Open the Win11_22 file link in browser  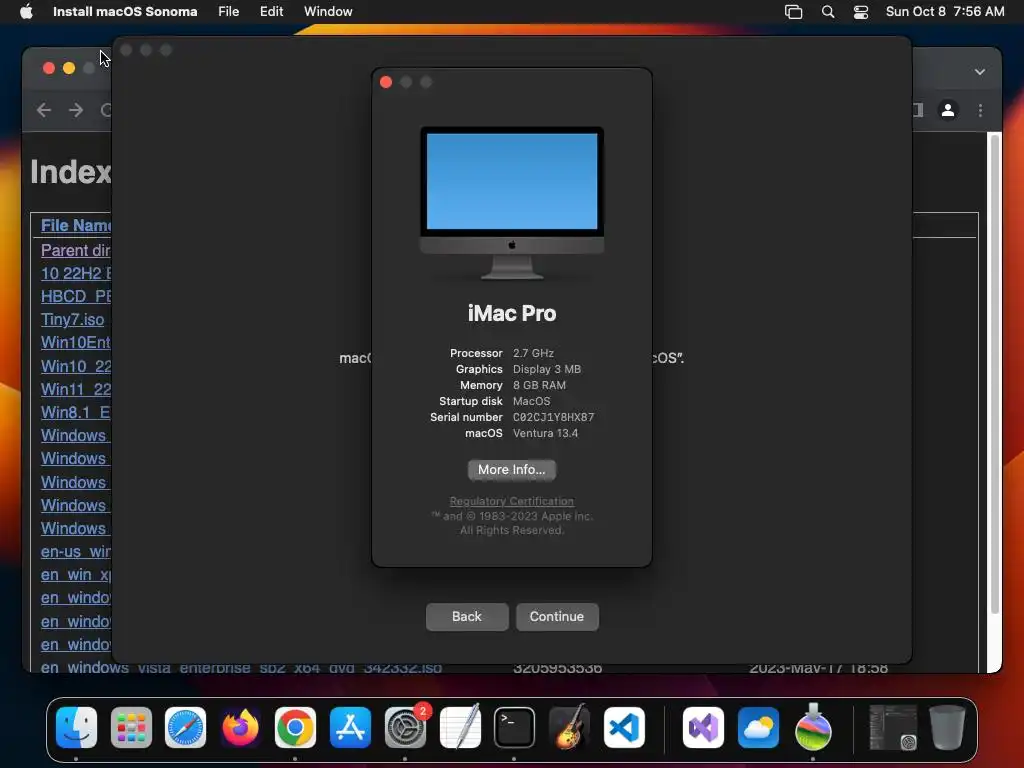coord(76,389)
